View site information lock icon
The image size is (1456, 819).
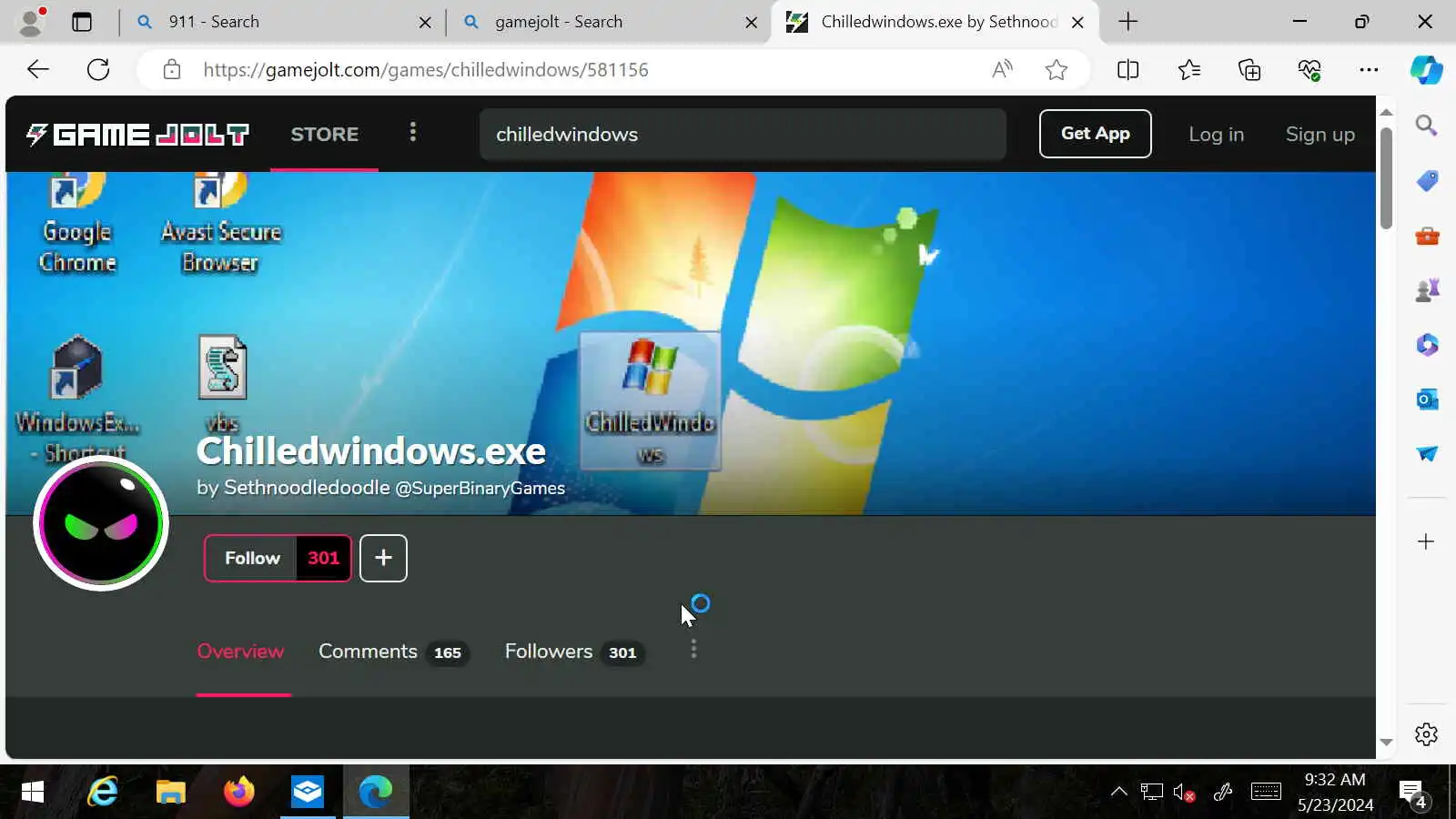coord(172,69)
